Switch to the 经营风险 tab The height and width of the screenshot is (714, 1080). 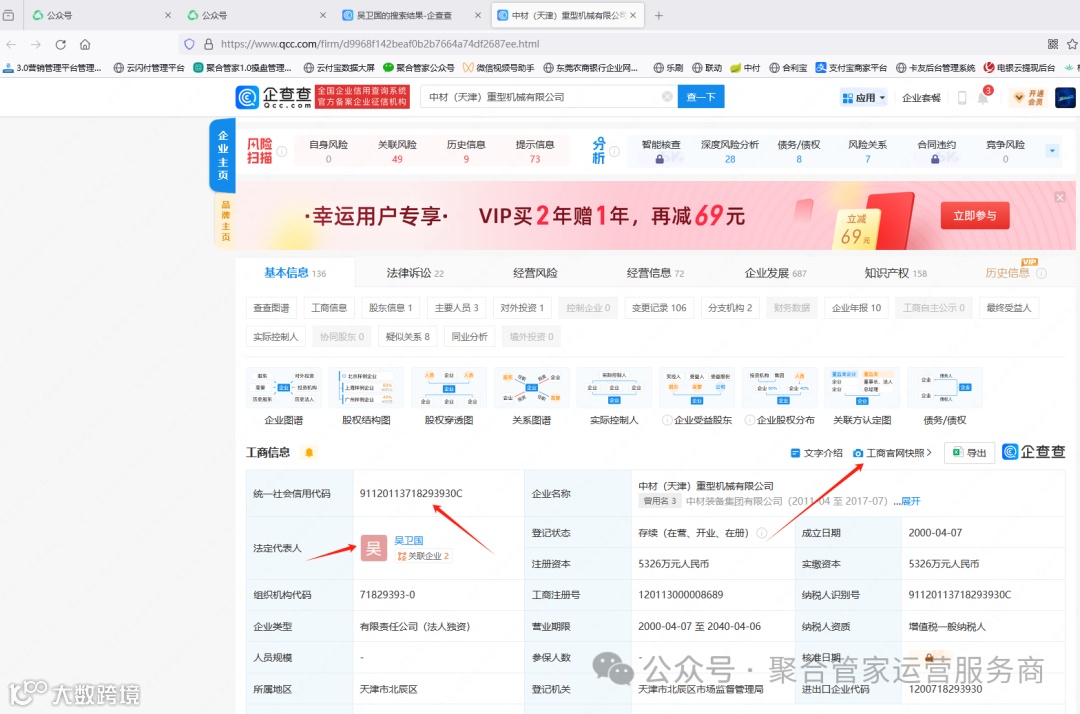[x=535, y=273]
